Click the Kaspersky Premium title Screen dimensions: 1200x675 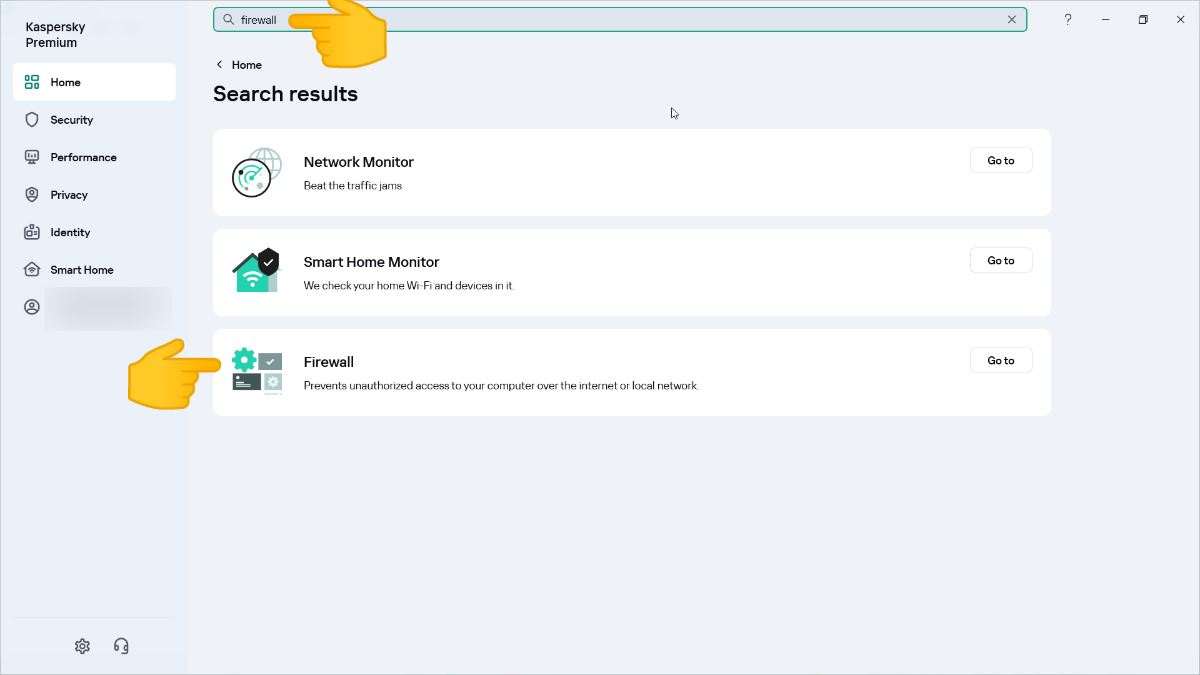(x=55, y=35)
